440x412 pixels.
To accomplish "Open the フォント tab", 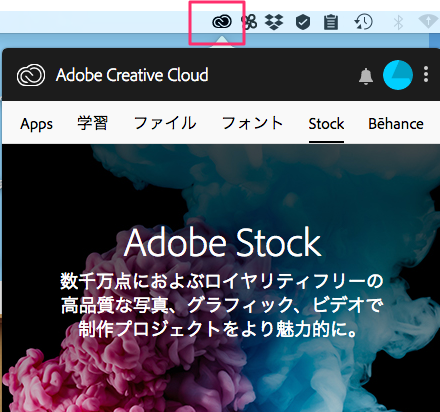I will point(252,123).
